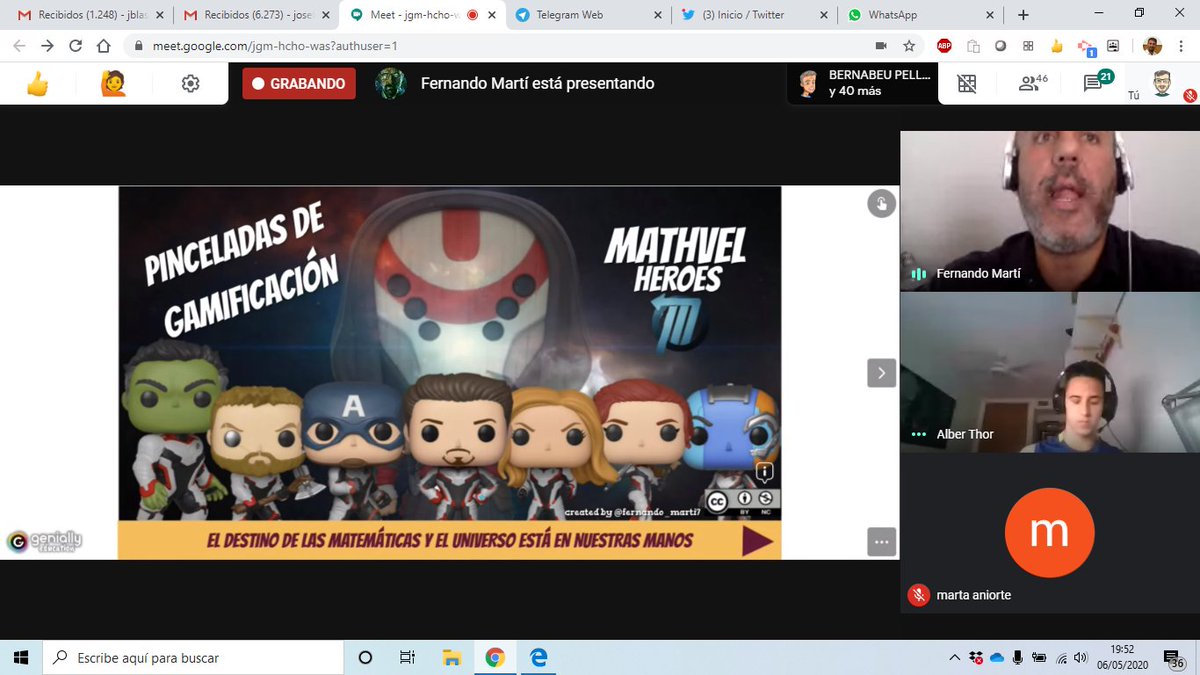Open the Wi-Fi network tray icon
This screenshot has height=675, width=1200.
[1061, 657]
